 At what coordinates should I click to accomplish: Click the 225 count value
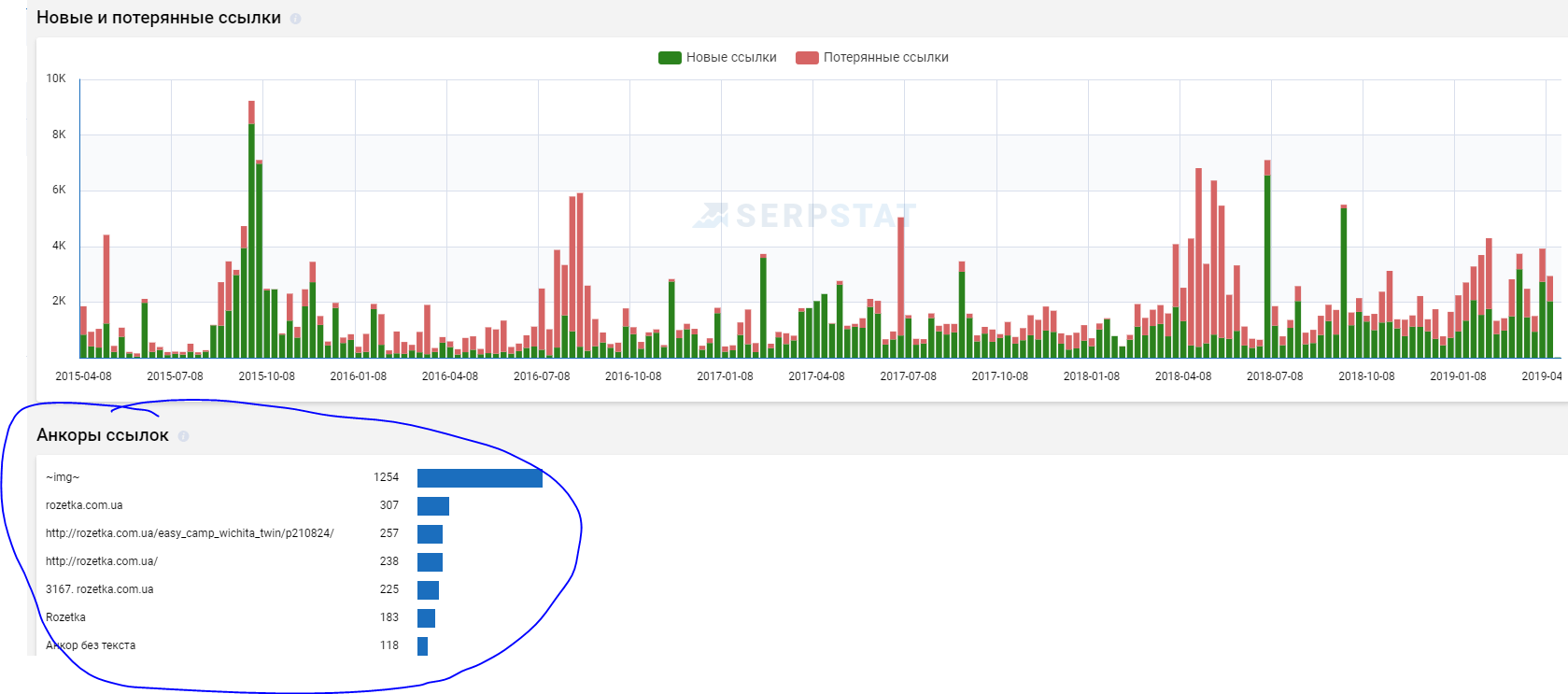pyautogui.click(x=389, y=589)
